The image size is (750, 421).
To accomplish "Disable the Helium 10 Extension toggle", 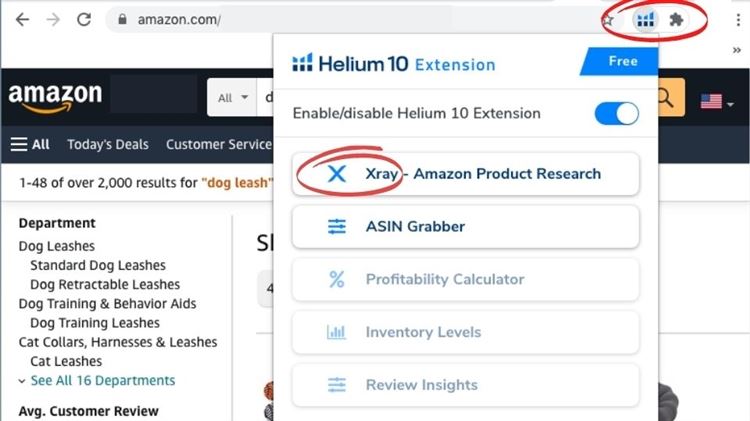I will pos(616,113).
